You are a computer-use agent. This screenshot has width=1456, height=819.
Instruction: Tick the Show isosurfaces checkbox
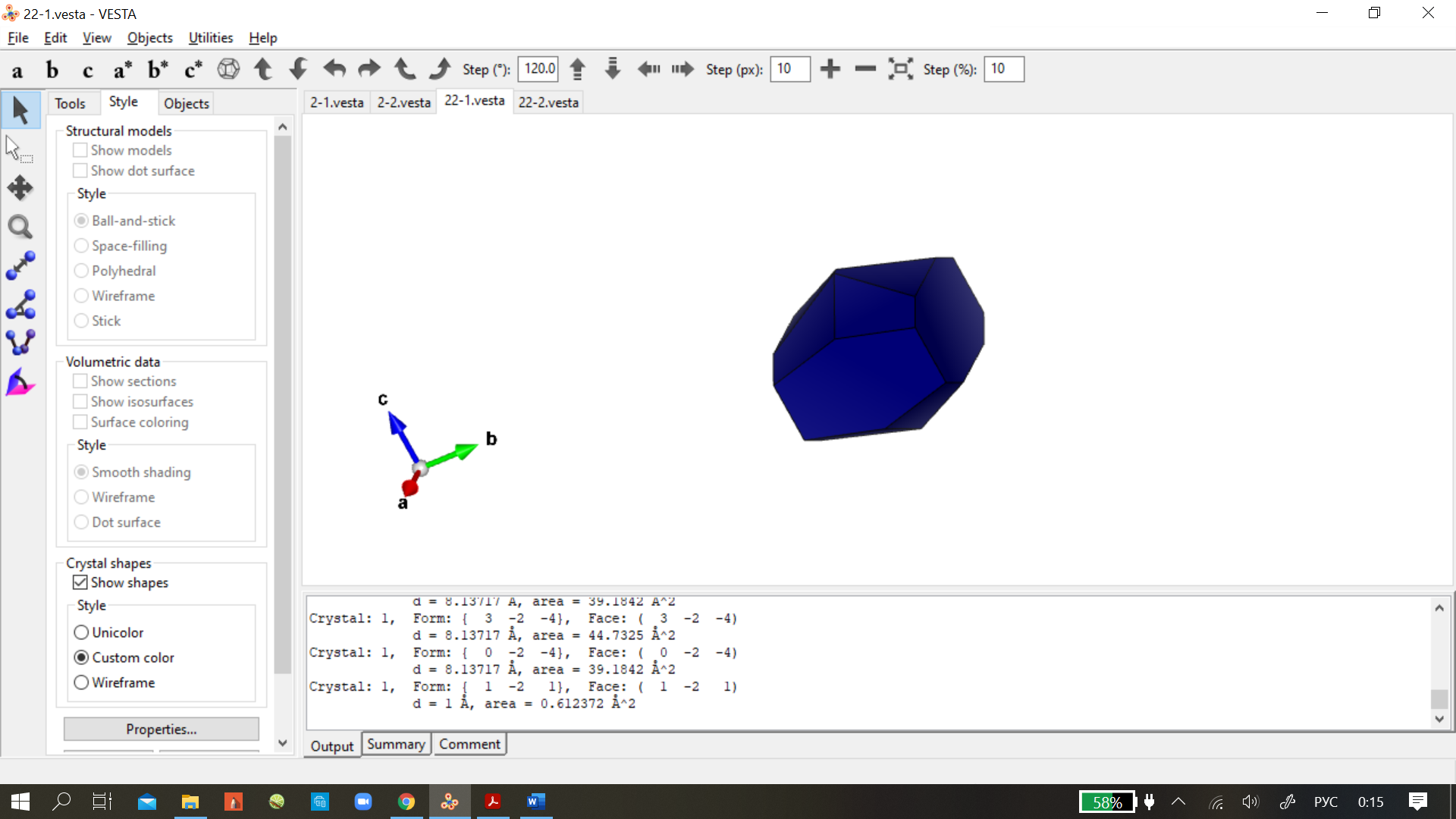pyautogui.click(x=80, y=401)
